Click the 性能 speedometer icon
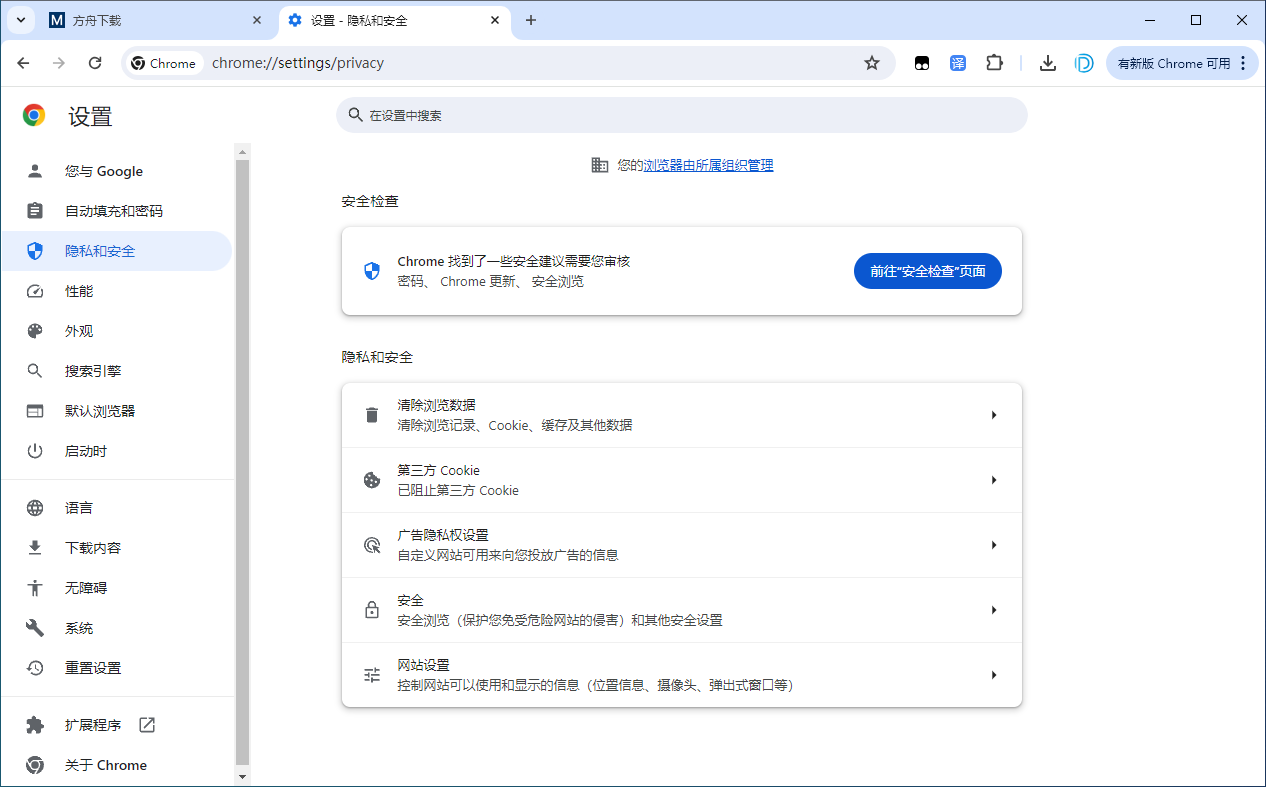 [34, 290]
